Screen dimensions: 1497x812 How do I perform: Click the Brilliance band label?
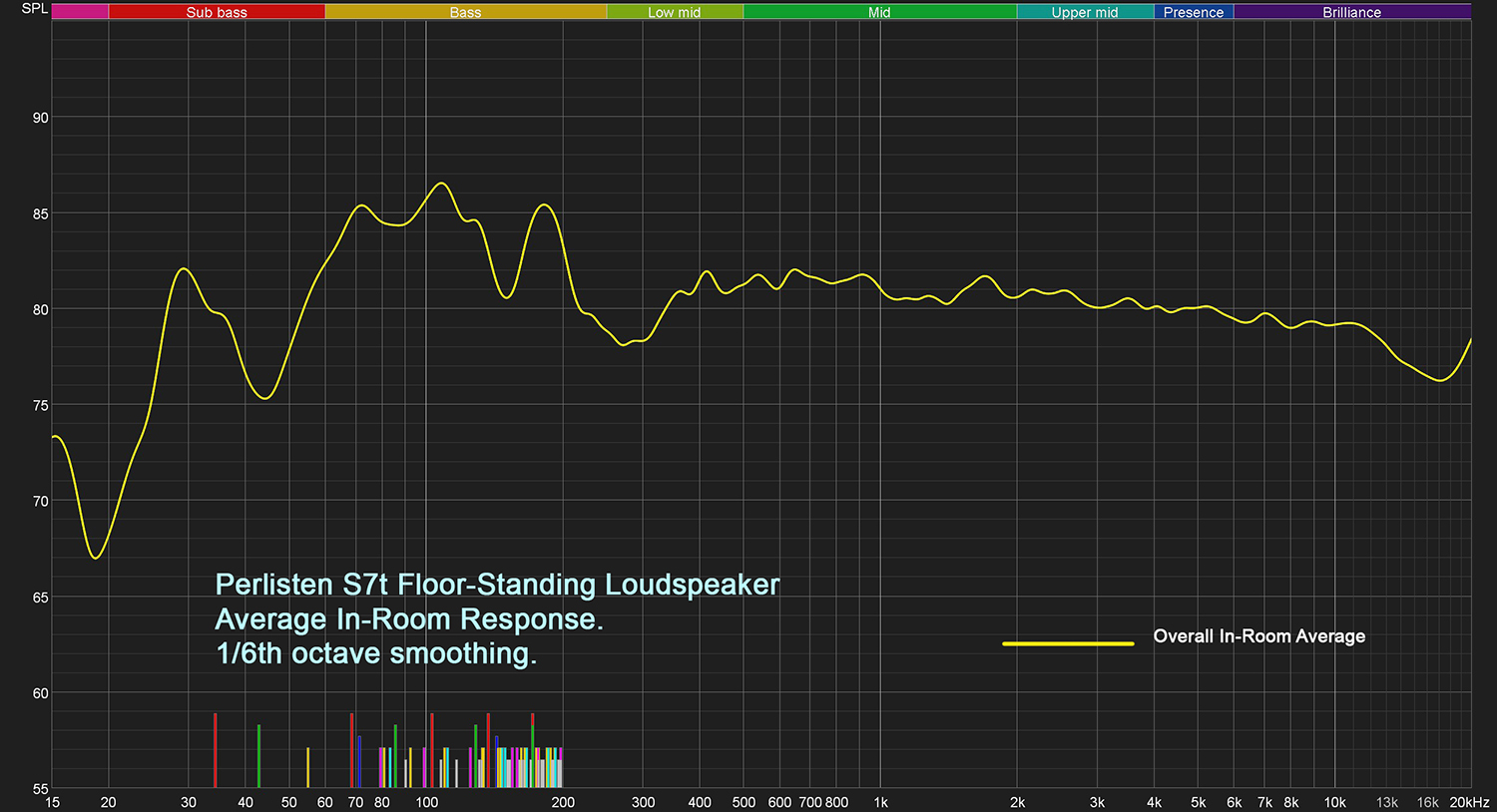coord(1351,12)
